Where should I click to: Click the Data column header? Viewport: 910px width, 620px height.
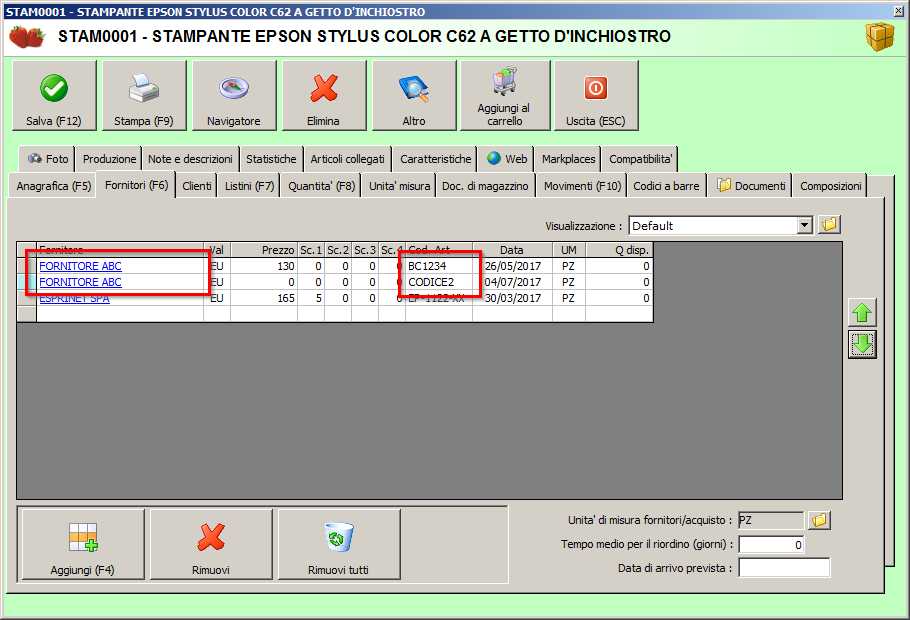pyautogui.click(x=512, y=250)
